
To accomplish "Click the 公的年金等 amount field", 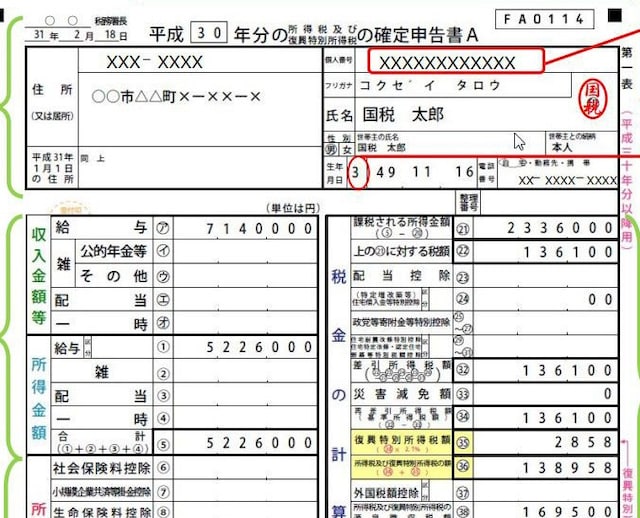I will [245, 251].
